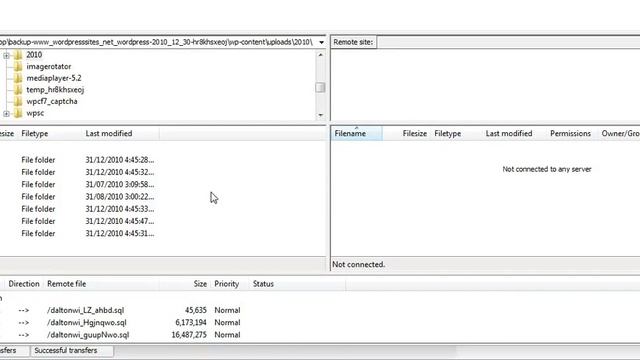Screen dimensions: 640x360
Task: Click the 6,173,194 size value
Action: coord(191,322)
